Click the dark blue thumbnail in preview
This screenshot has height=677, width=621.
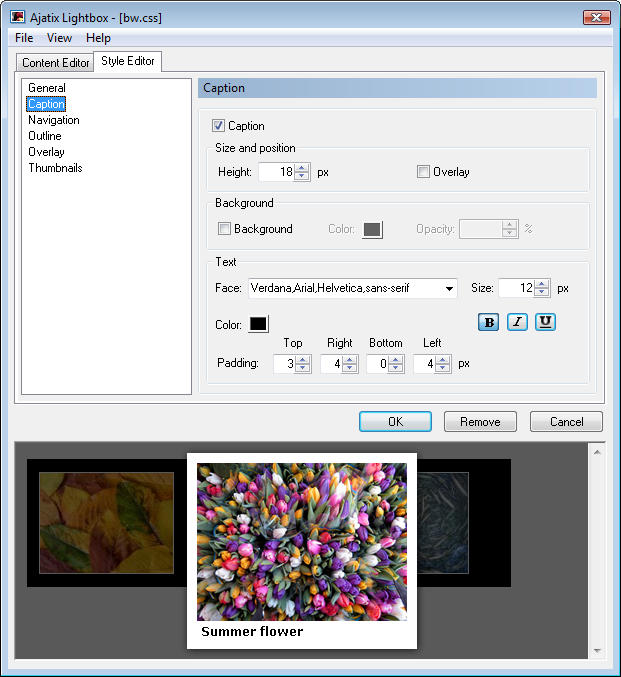tap(443, 523)
